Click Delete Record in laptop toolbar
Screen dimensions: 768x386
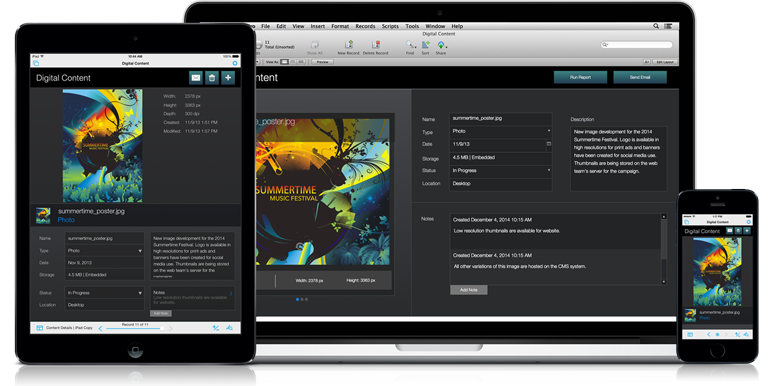pyautogui.click(x=376, y=48)
